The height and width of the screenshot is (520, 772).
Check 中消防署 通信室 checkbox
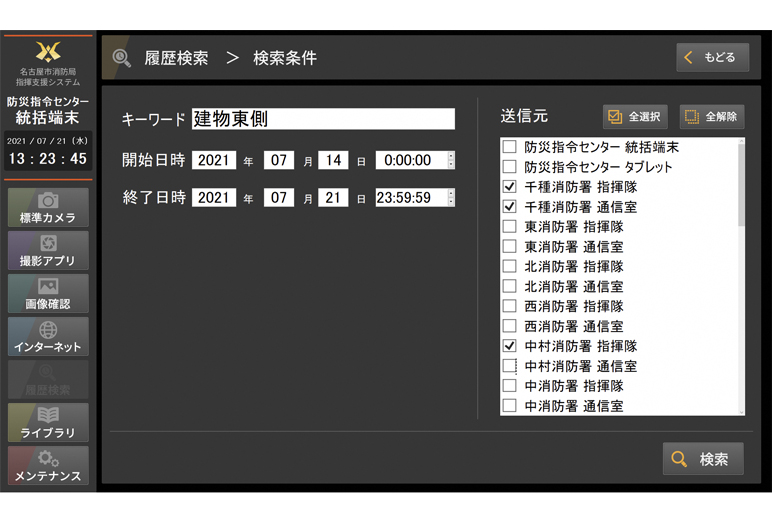(x=510, y=406)
